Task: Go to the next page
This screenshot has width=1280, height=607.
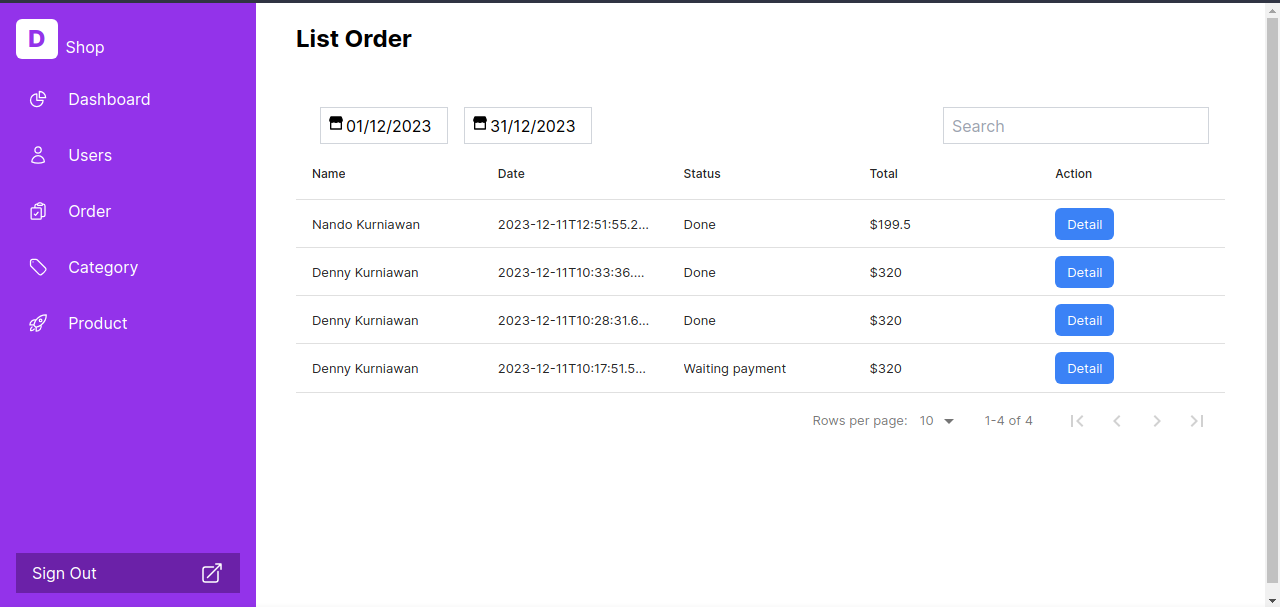Action: coord(1157,421)
